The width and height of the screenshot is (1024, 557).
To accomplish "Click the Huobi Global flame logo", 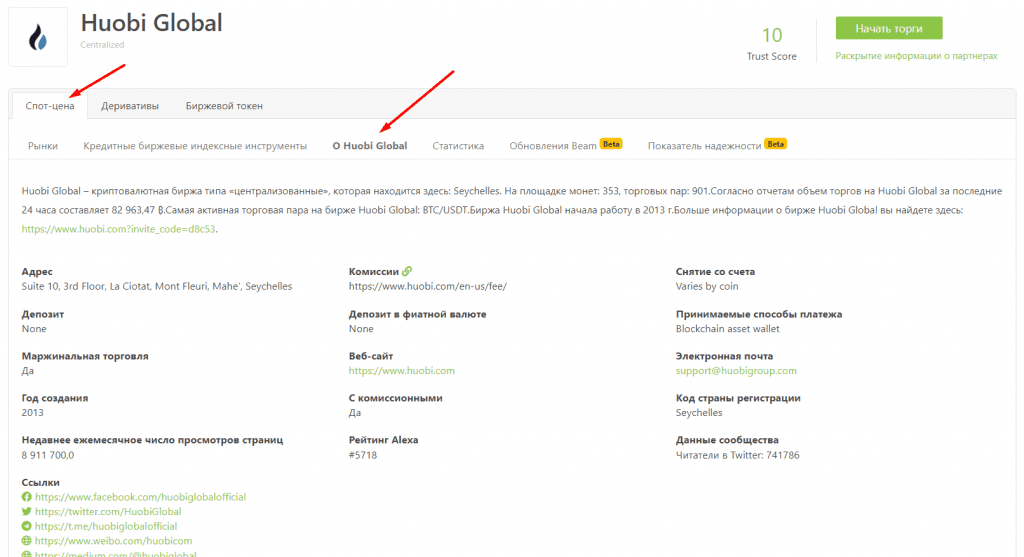I will point(38,37).
